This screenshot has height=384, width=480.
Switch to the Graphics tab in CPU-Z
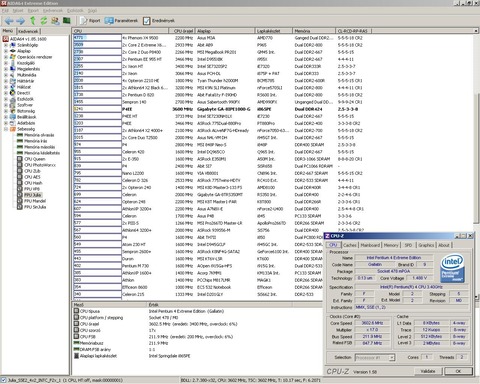coord(426,245)
